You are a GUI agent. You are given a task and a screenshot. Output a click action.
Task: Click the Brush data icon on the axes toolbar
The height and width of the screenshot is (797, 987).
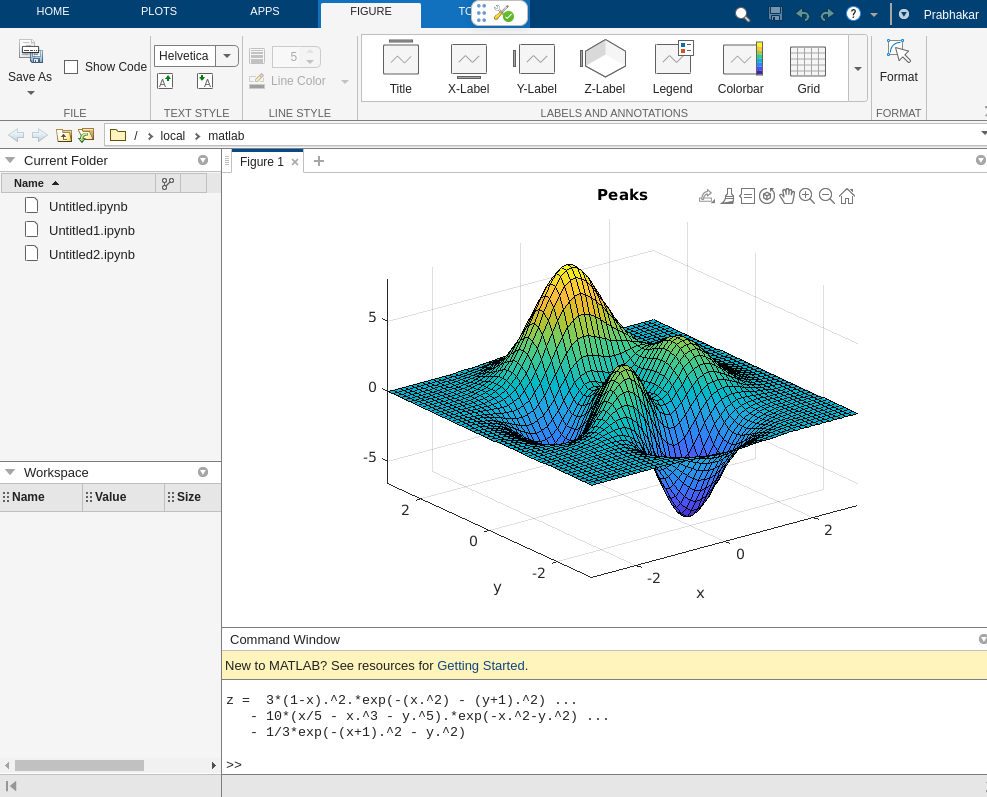pos(727,196)
